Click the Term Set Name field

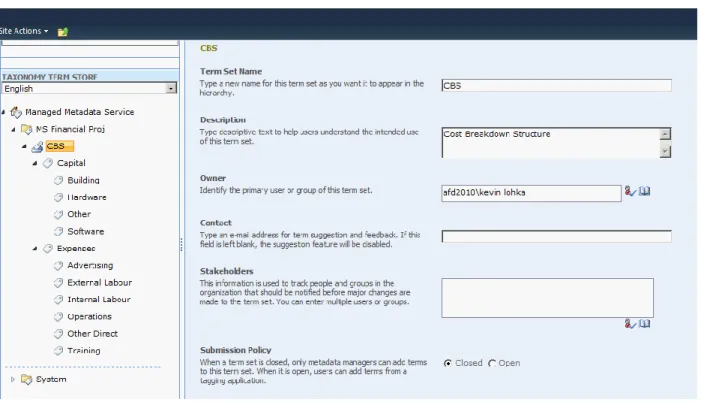557,85
